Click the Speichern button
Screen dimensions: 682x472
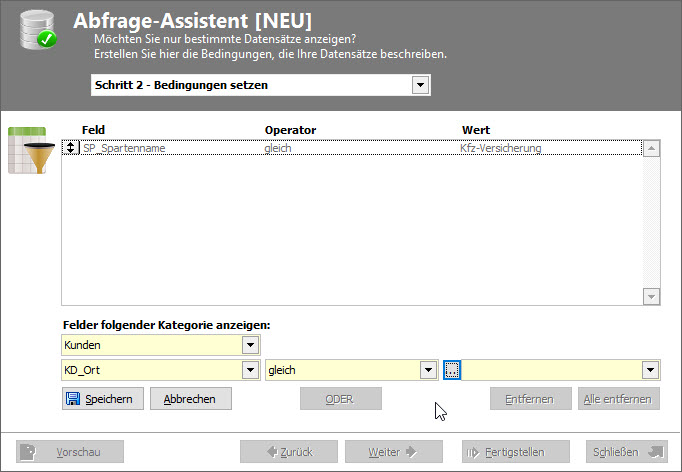pos(101,399)
